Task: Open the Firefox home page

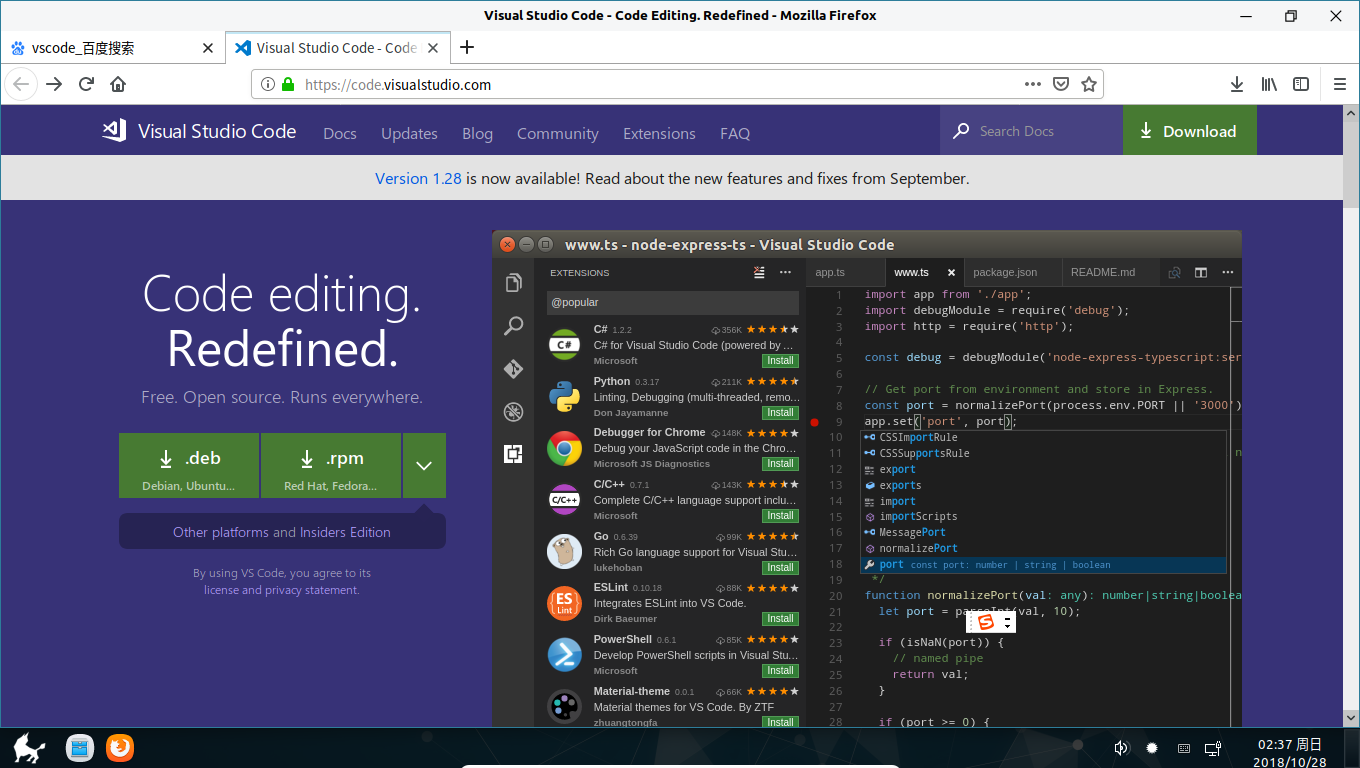Action: (118, 84)
